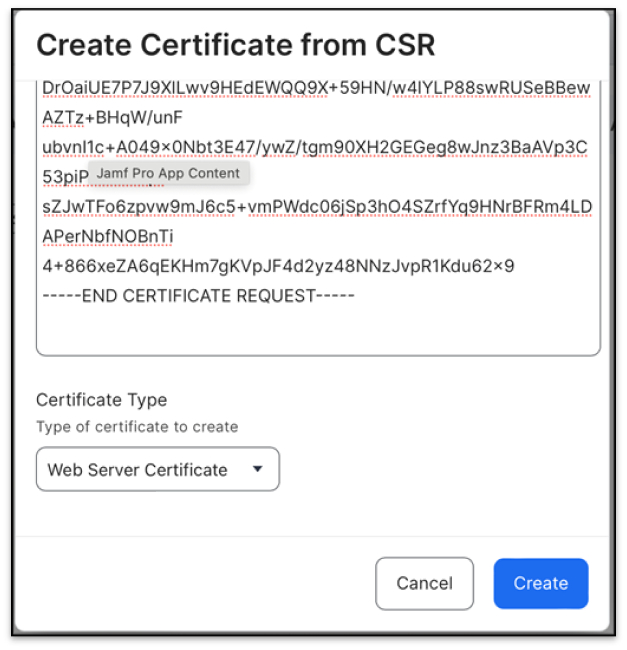Click the CSR line reading APerNbfNOBnTi
The width and height of the screenshot is (627, 650).
pyautogui.click(x=108, y=236)
